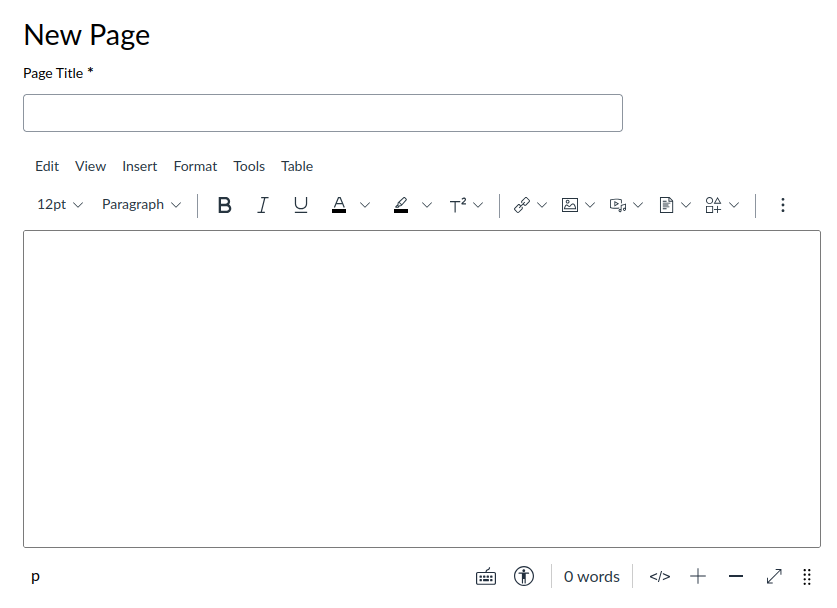This screenshot has height=608, width=837.
Task: Underline the selected text
Action: point(300,205)
